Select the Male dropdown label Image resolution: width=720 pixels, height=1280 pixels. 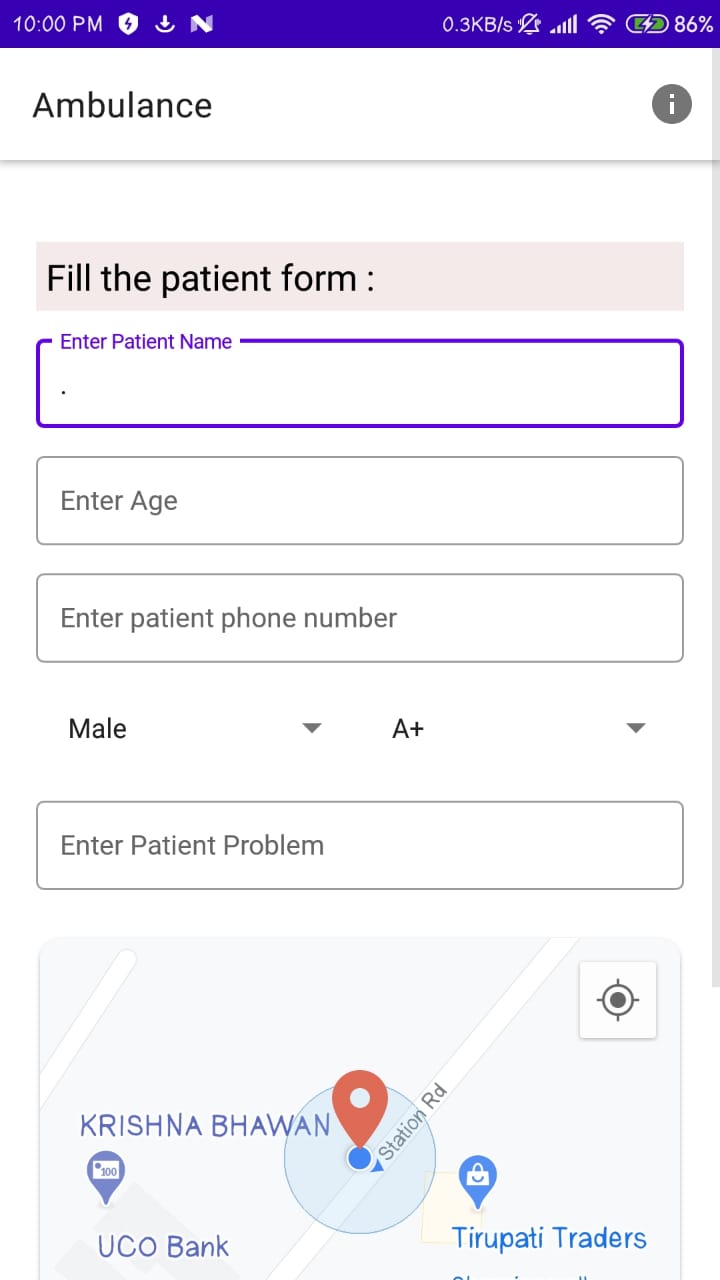98,728
